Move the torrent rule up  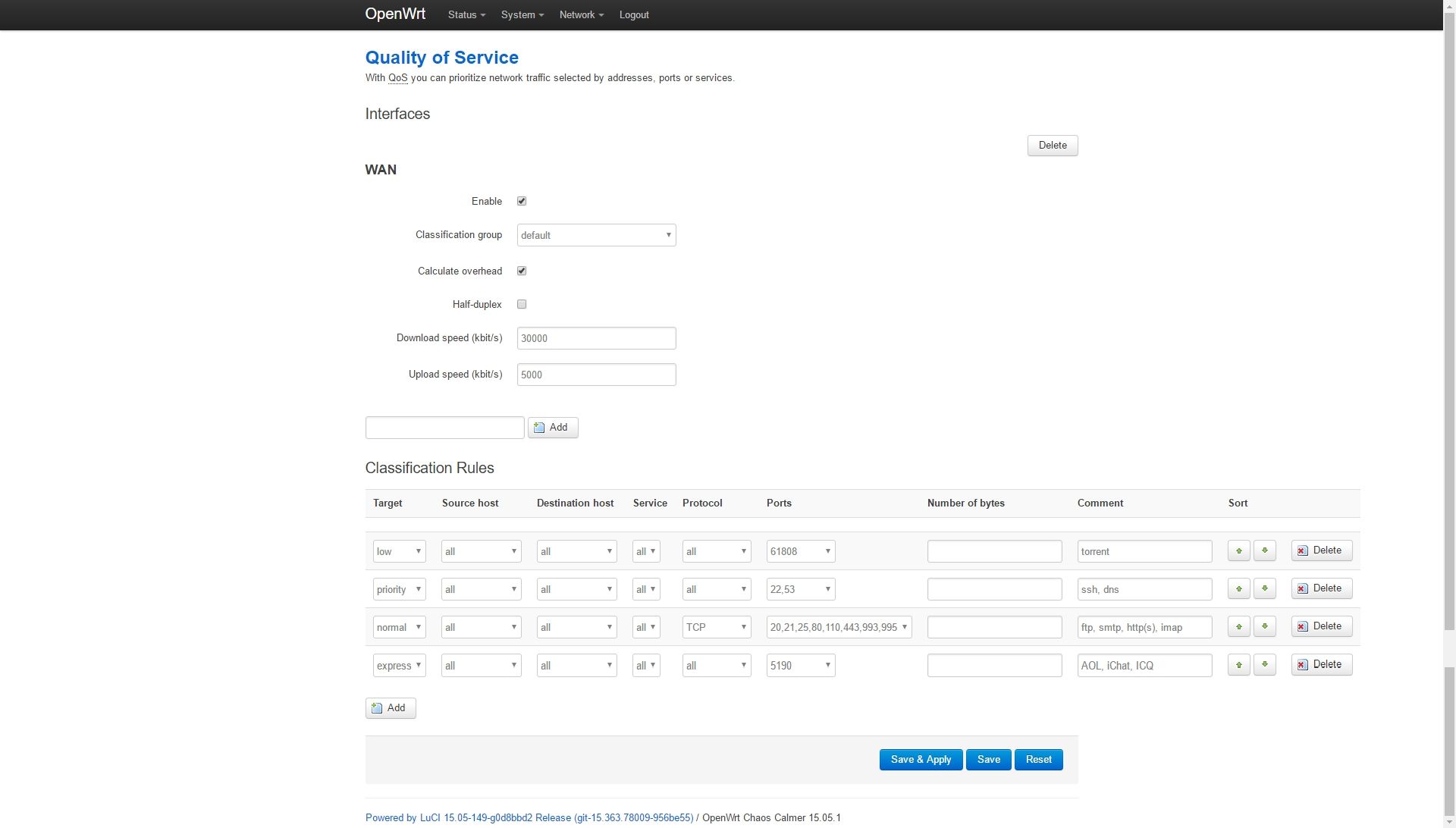coord(1238,550)
